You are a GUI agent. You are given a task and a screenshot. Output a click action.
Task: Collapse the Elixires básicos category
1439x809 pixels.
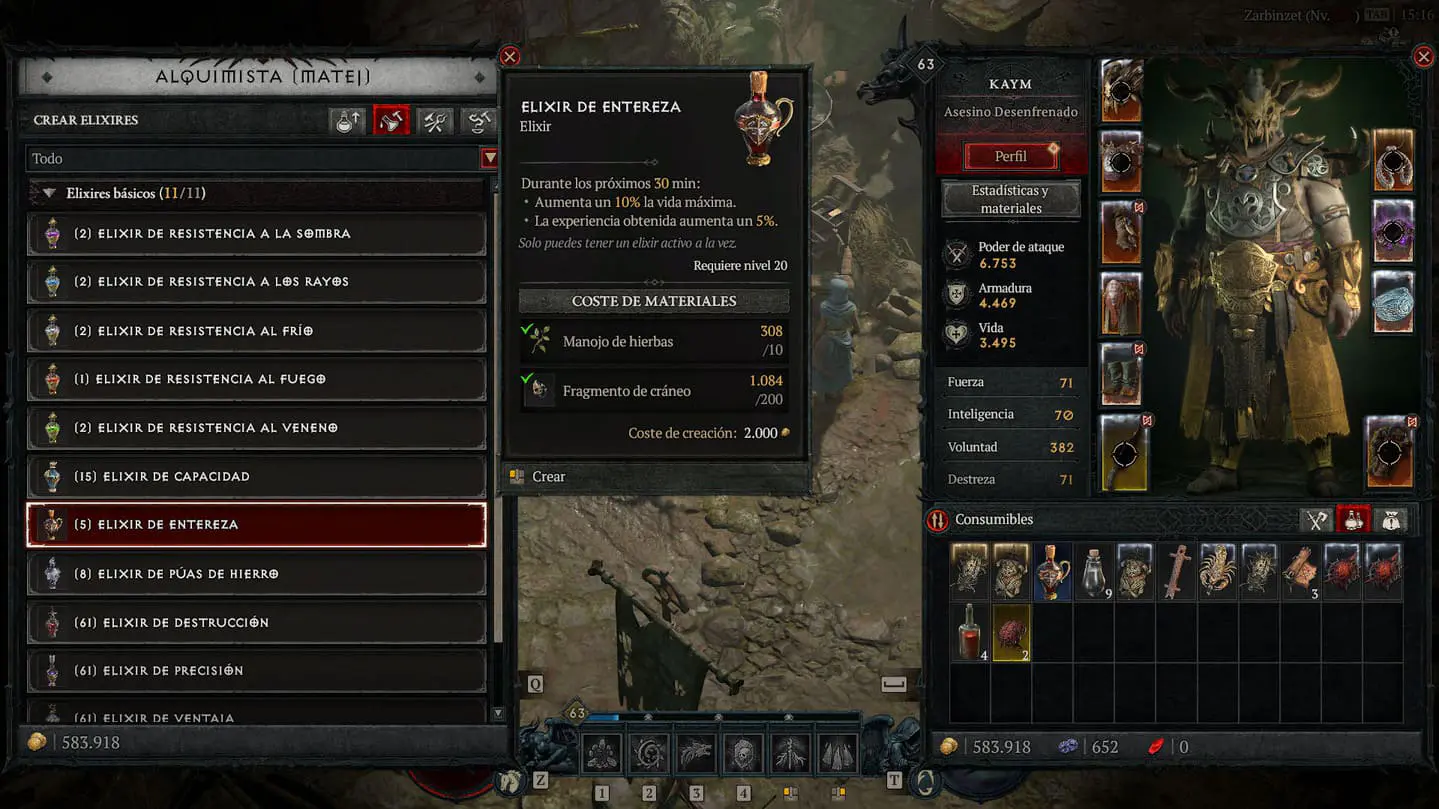[49, 193]
